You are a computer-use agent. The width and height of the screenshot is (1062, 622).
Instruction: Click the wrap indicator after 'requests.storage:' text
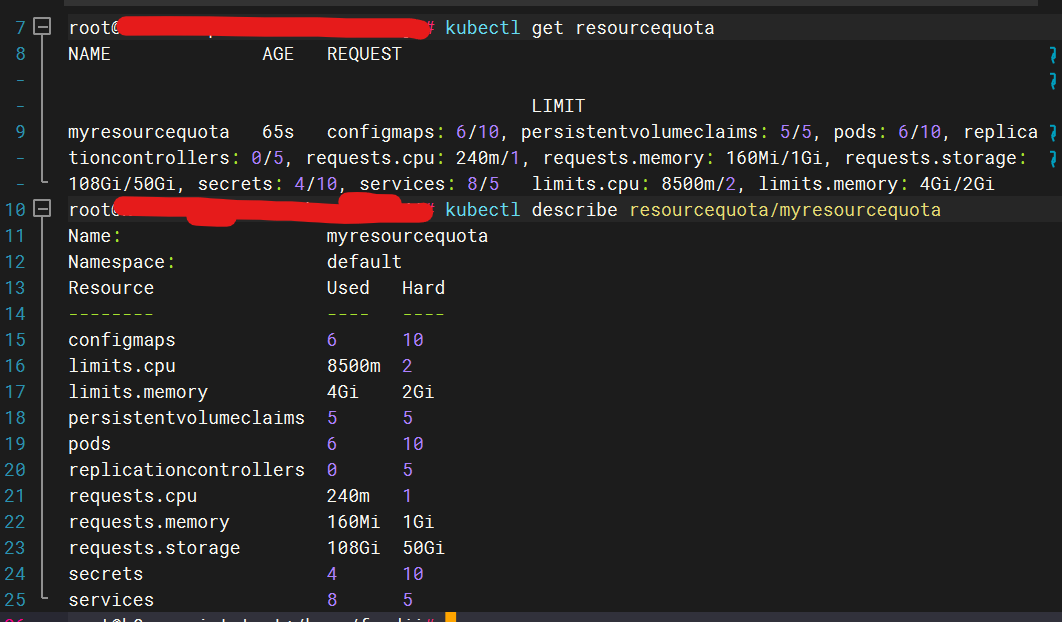click(1052, 158)
